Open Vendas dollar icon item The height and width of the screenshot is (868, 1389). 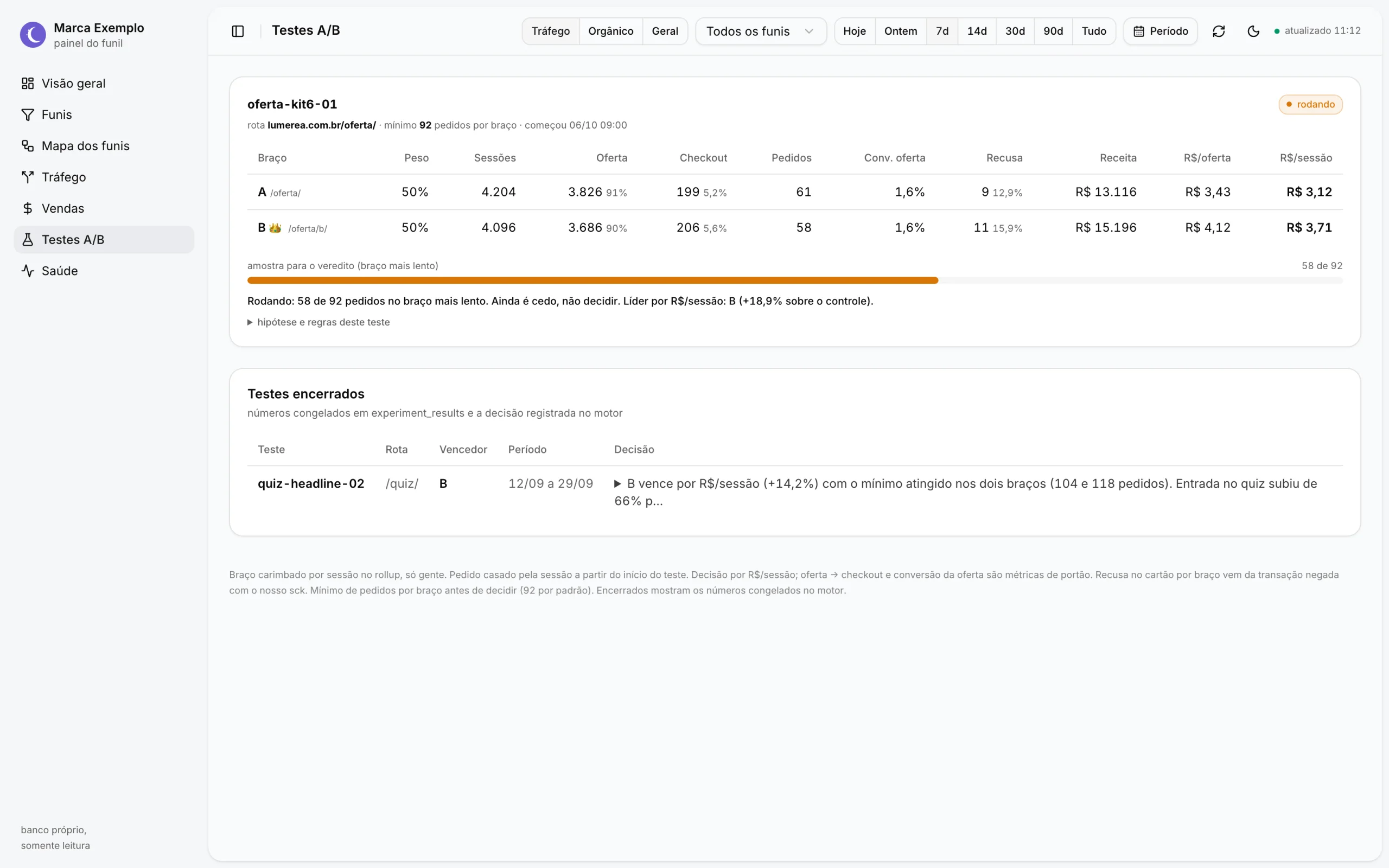click(x=28, y=208)
